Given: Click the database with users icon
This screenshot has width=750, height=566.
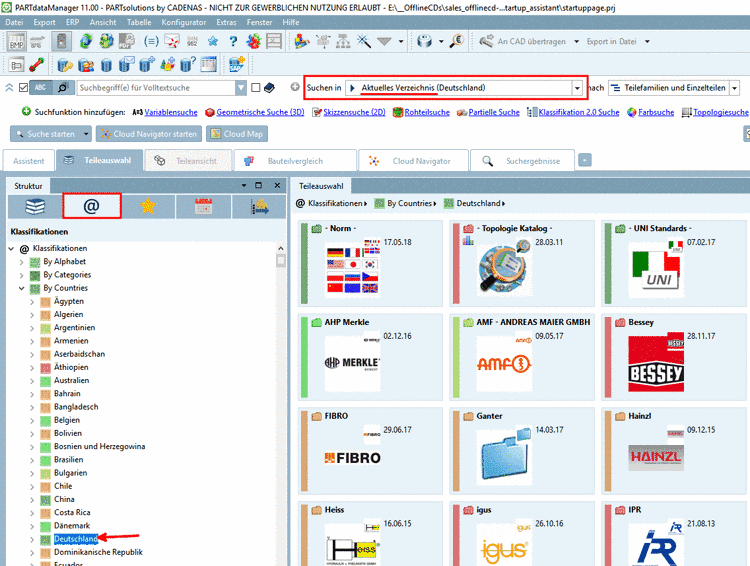Looking at the screenshot, I should [86, 65].
